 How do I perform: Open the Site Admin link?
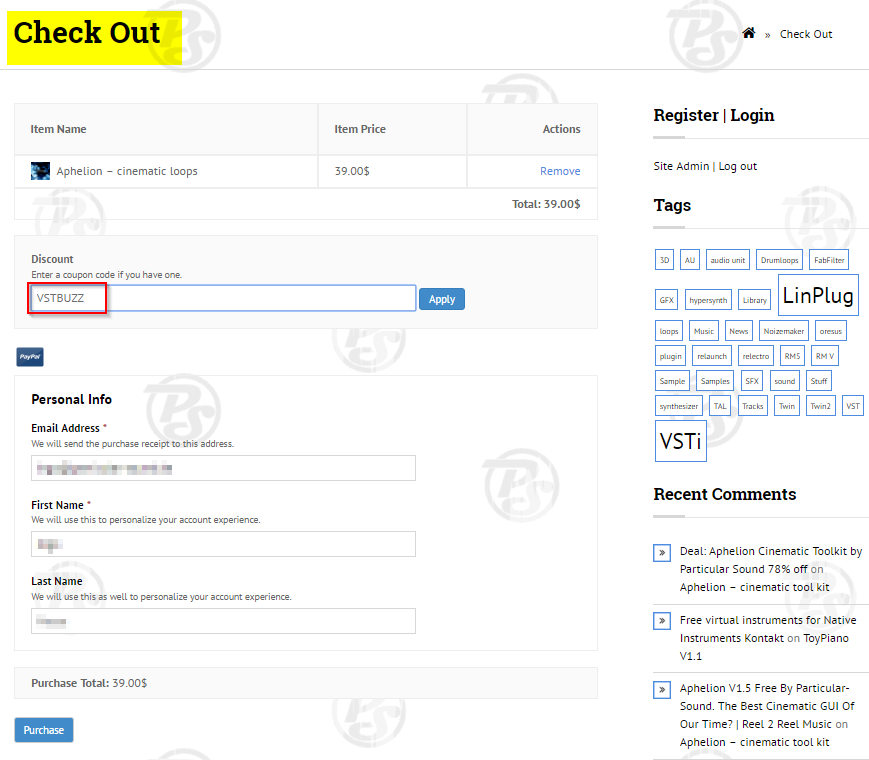pyautogui.click(x=681, y=166)
